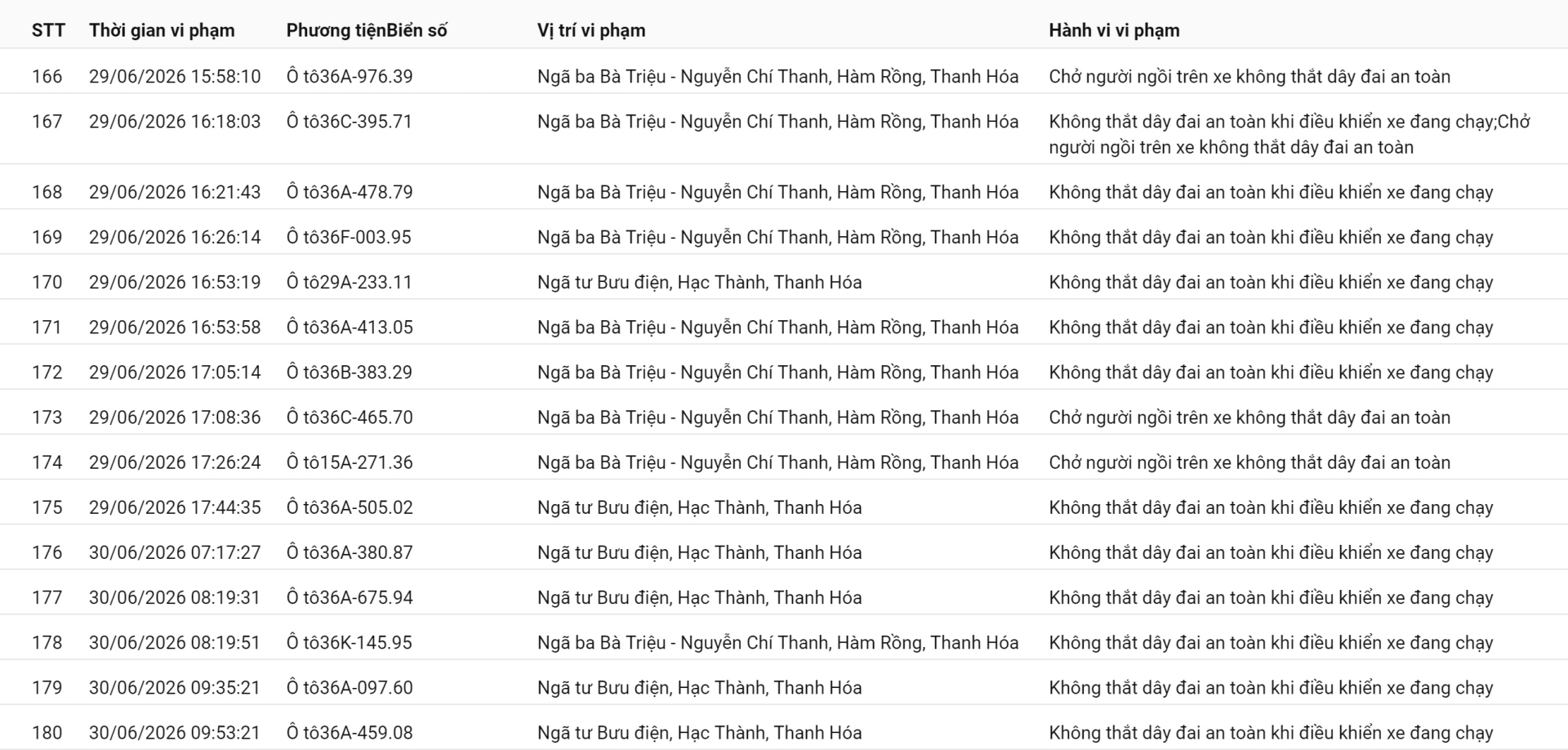Click the Hành vi vi phạm header
Screen dimensions: 1568x750
point(1114,30)
